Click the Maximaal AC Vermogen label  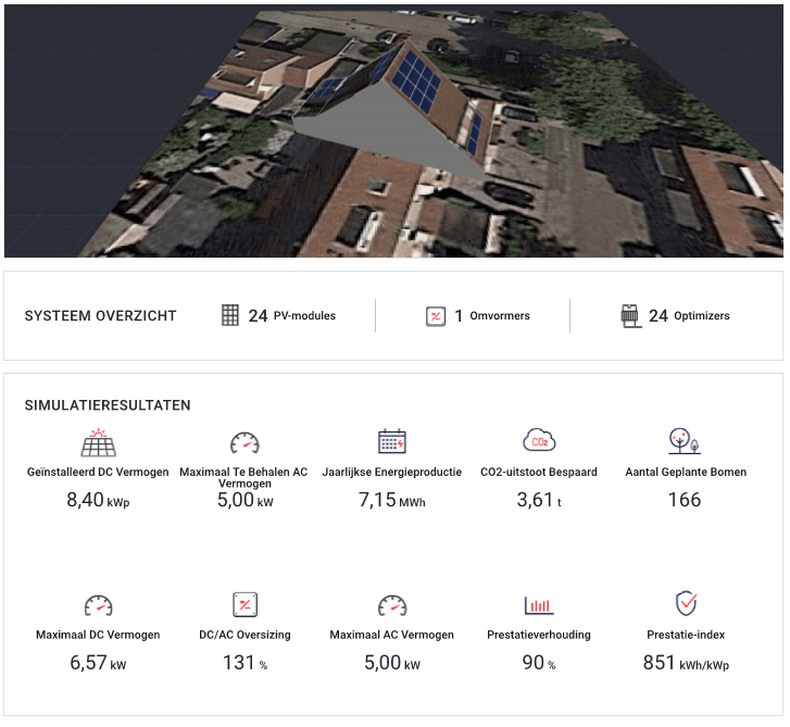[392, 636]
